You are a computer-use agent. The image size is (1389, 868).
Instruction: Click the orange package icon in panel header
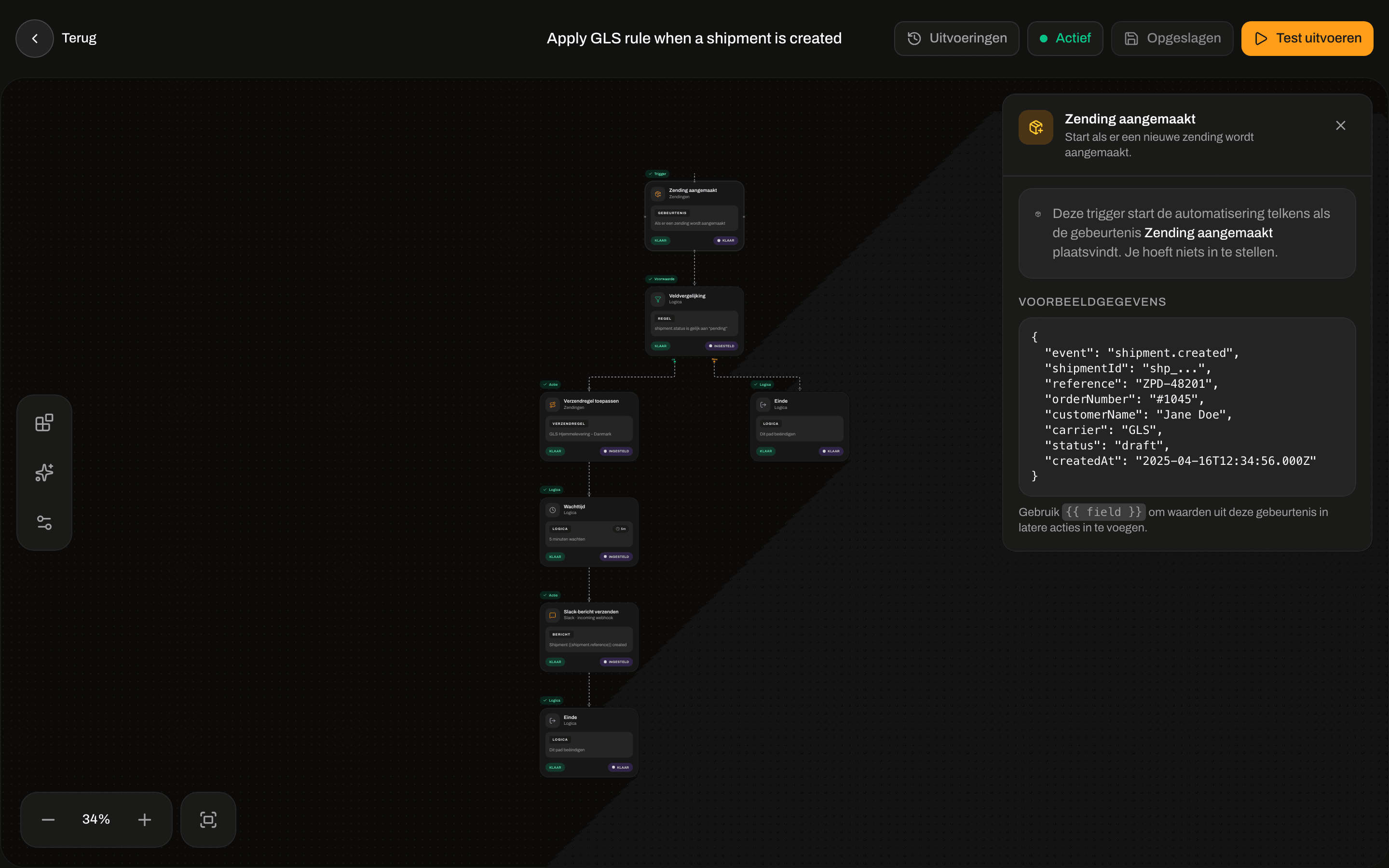pos(1035,127)
